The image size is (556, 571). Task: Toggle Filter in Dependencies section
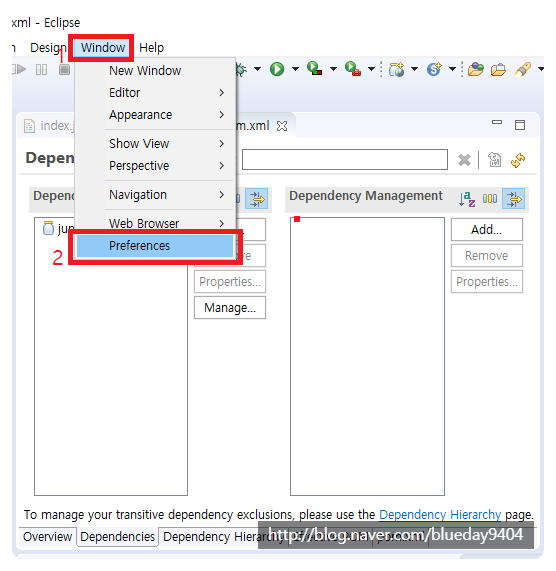[256, 198]
